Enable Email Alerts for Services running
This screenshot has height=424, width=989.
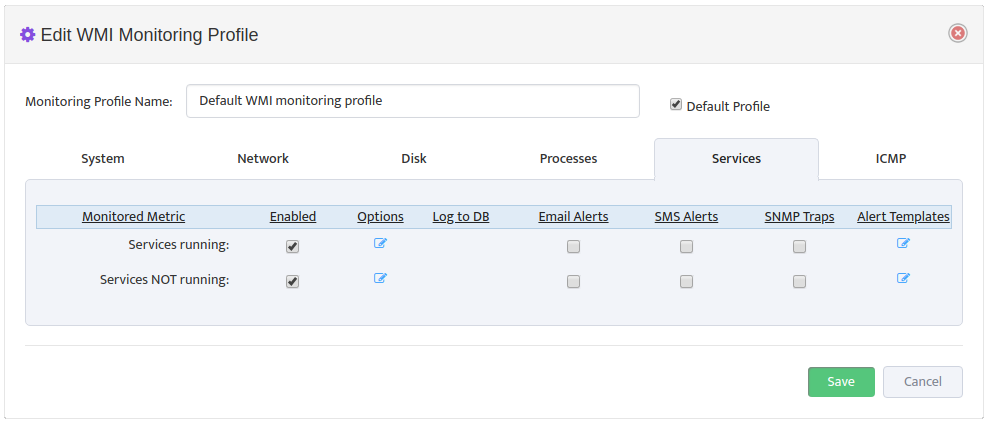click(x=573, y=247)
